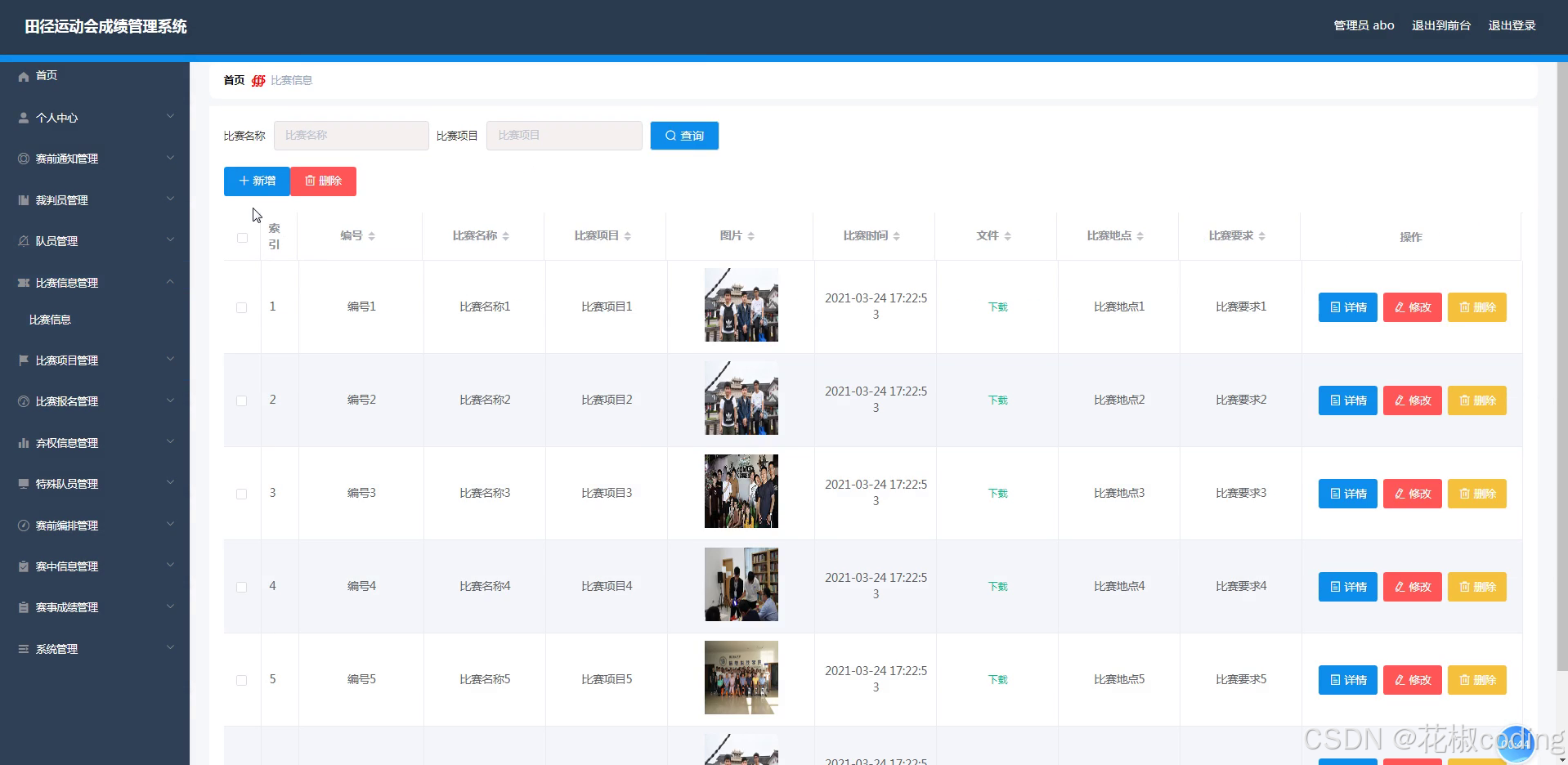Expand the 个人中心 menu chevron
Viewport: 1568px width, 765px height.
click(x=170, y=117)
